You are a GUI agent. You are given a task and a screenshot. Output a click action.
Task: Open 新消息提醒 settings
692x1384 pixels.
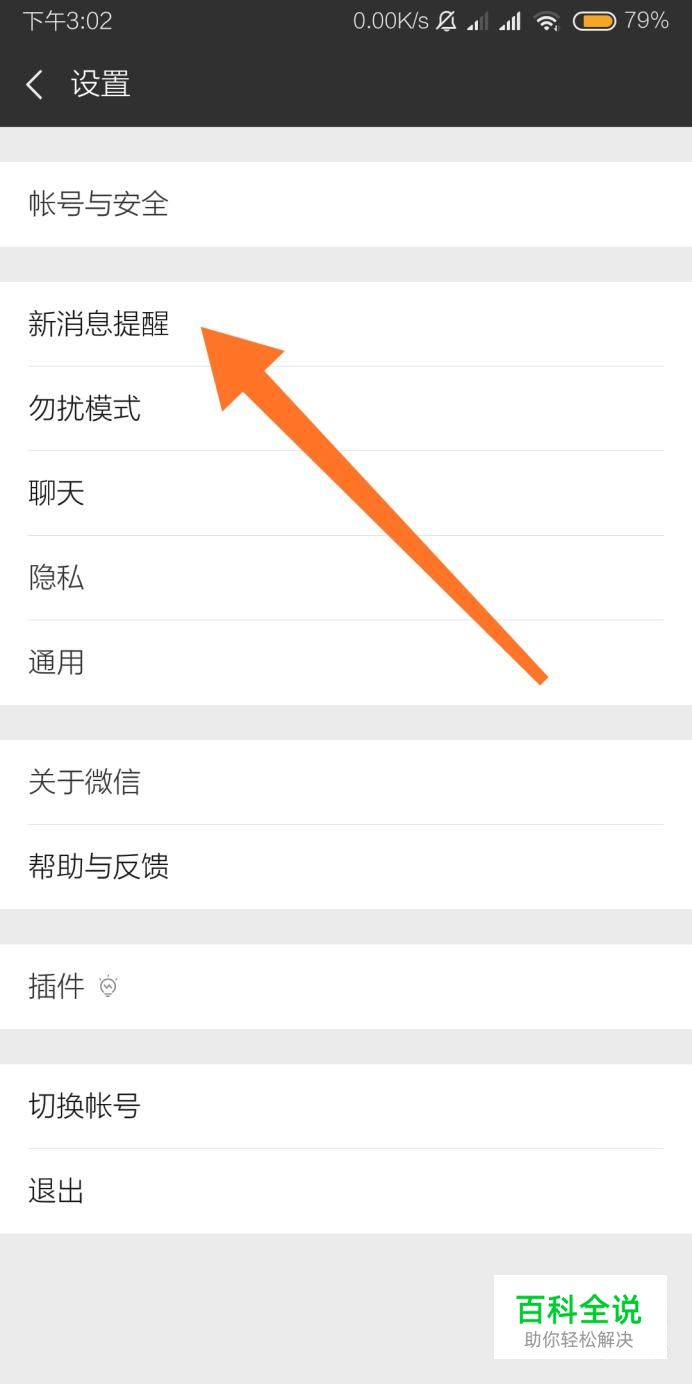[346, 324]
